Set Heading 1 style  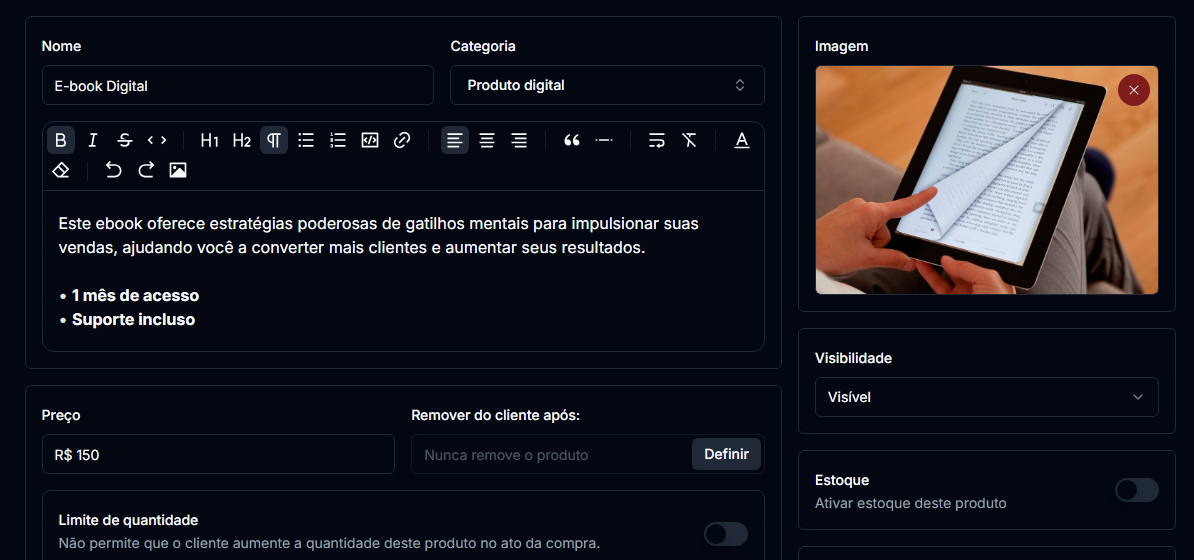tap(209, 140)
